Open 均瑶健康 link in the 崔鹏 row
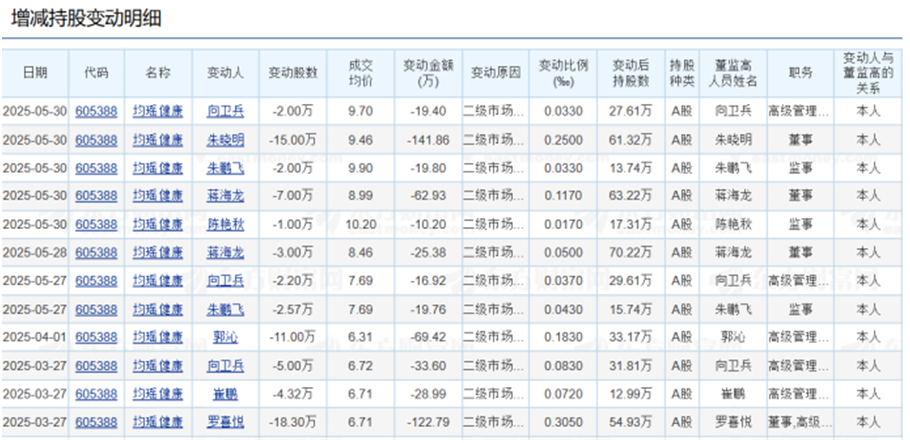 158,394
